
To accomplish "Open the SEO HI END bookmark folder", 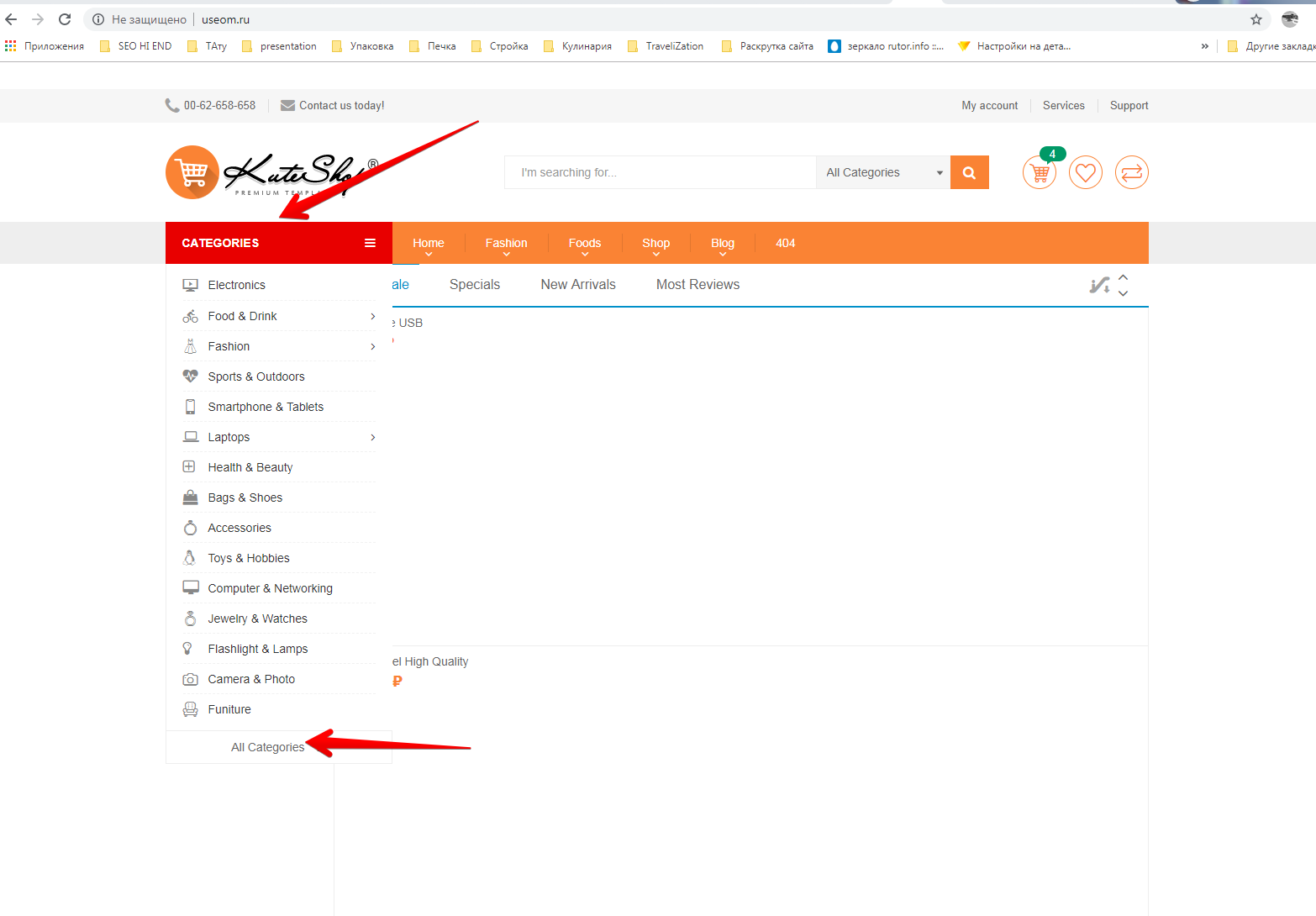I will coord(136,46).
